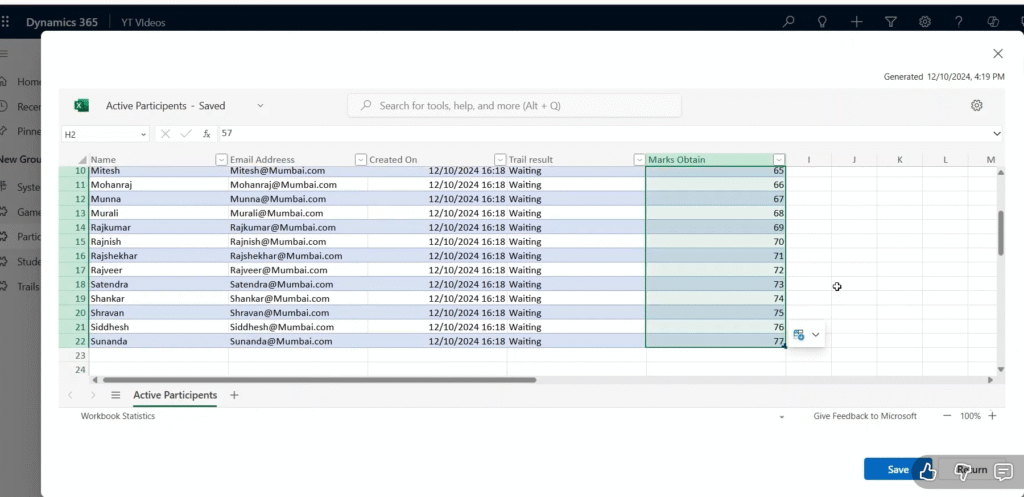Click the search for tools box
The image size is (1024, 497).
(514, 105)
